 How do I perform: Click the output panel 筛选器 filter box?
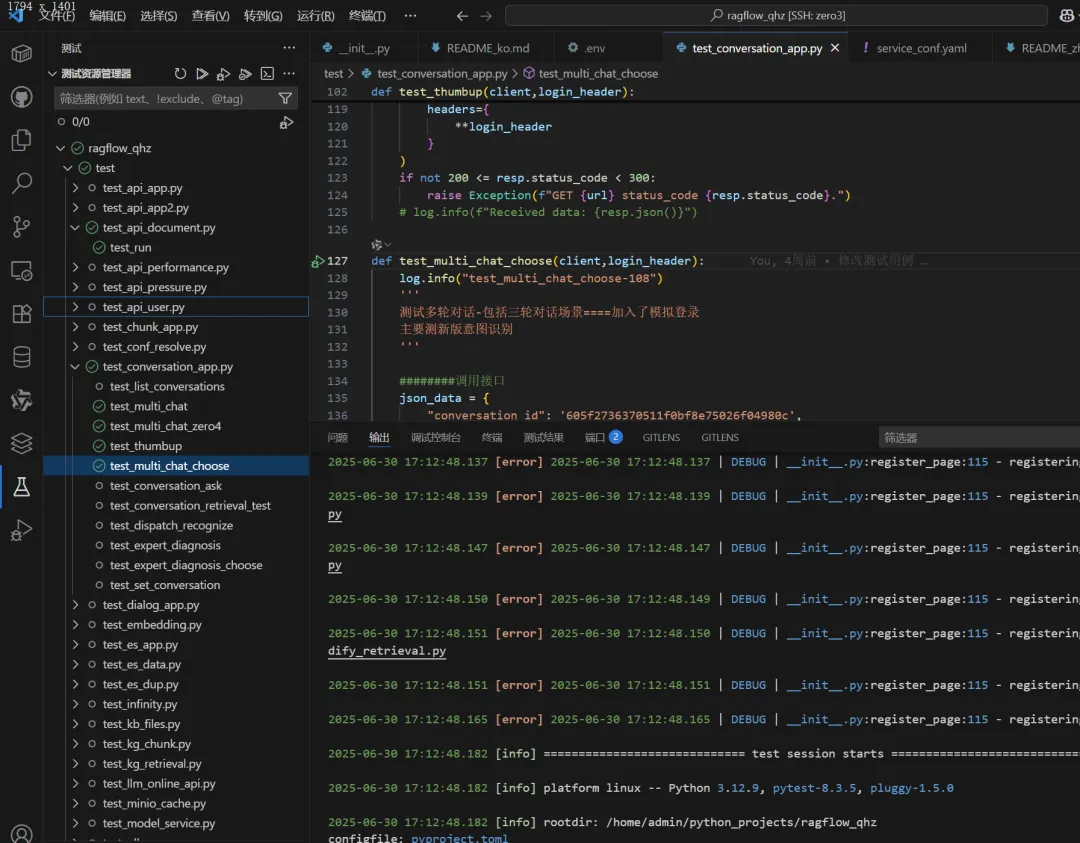pos(979,437)
